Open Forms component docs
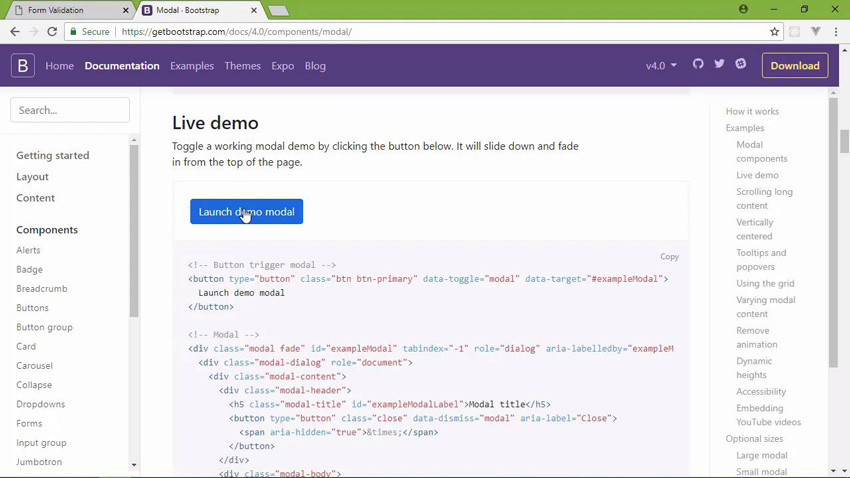Screen dimensions: 850x478 click(29, 423)
